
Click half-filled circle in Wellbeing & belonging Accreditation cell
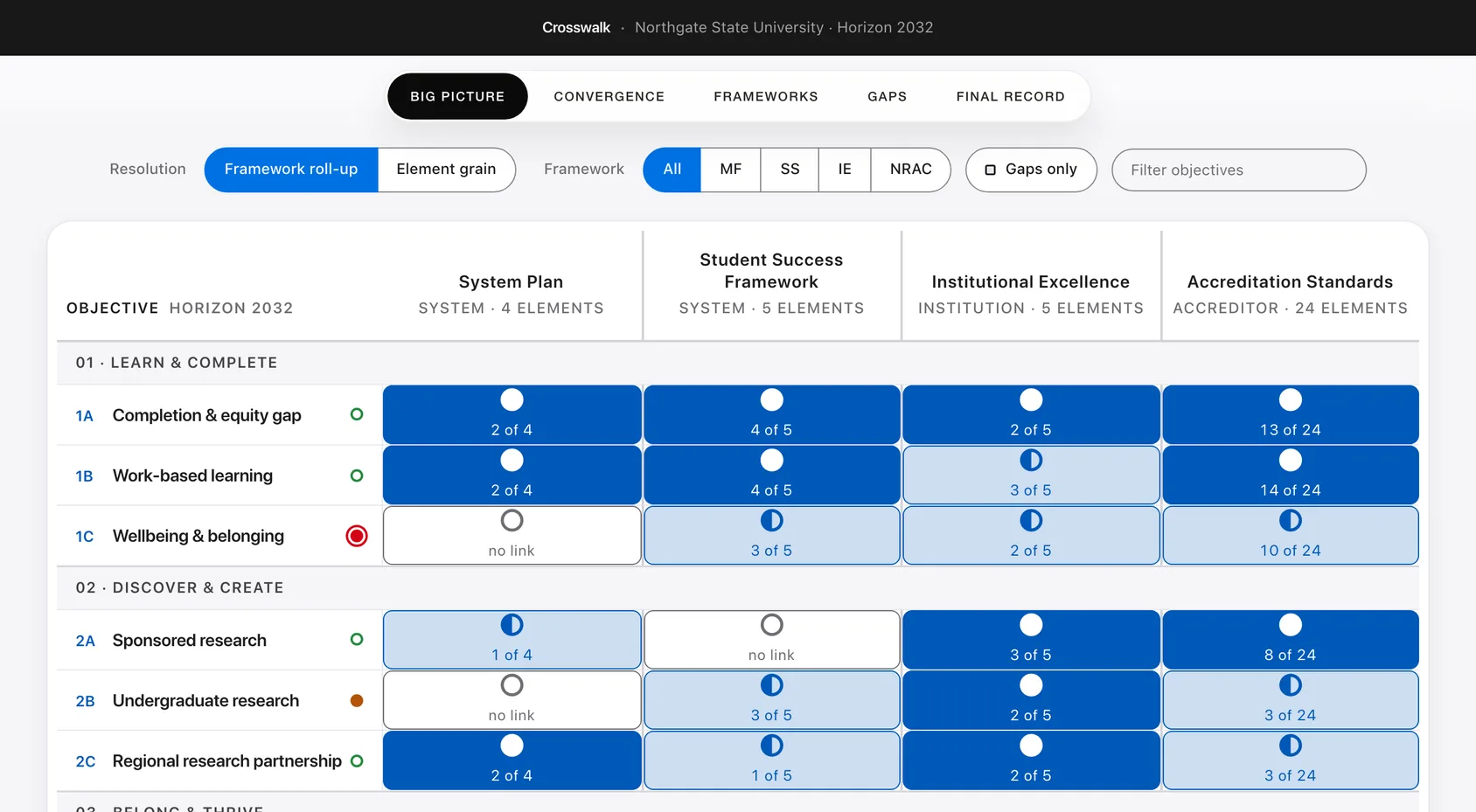click(x=1291, y=521)
